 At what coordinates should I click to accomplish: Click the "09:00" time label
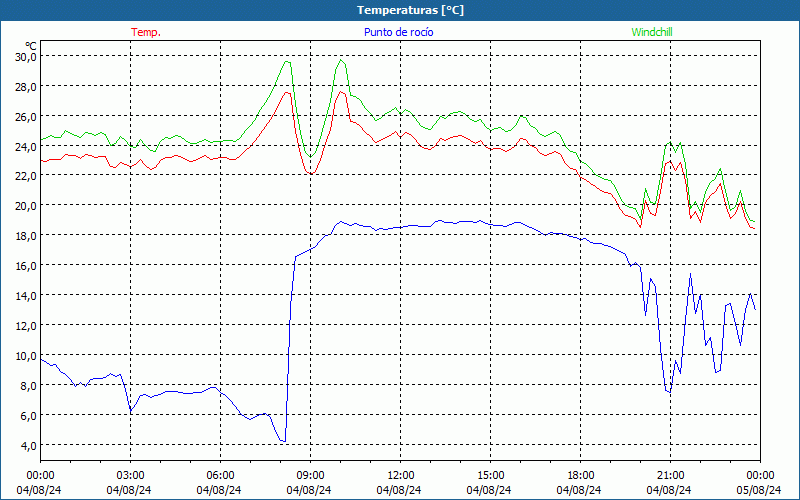tap(310, 476)
